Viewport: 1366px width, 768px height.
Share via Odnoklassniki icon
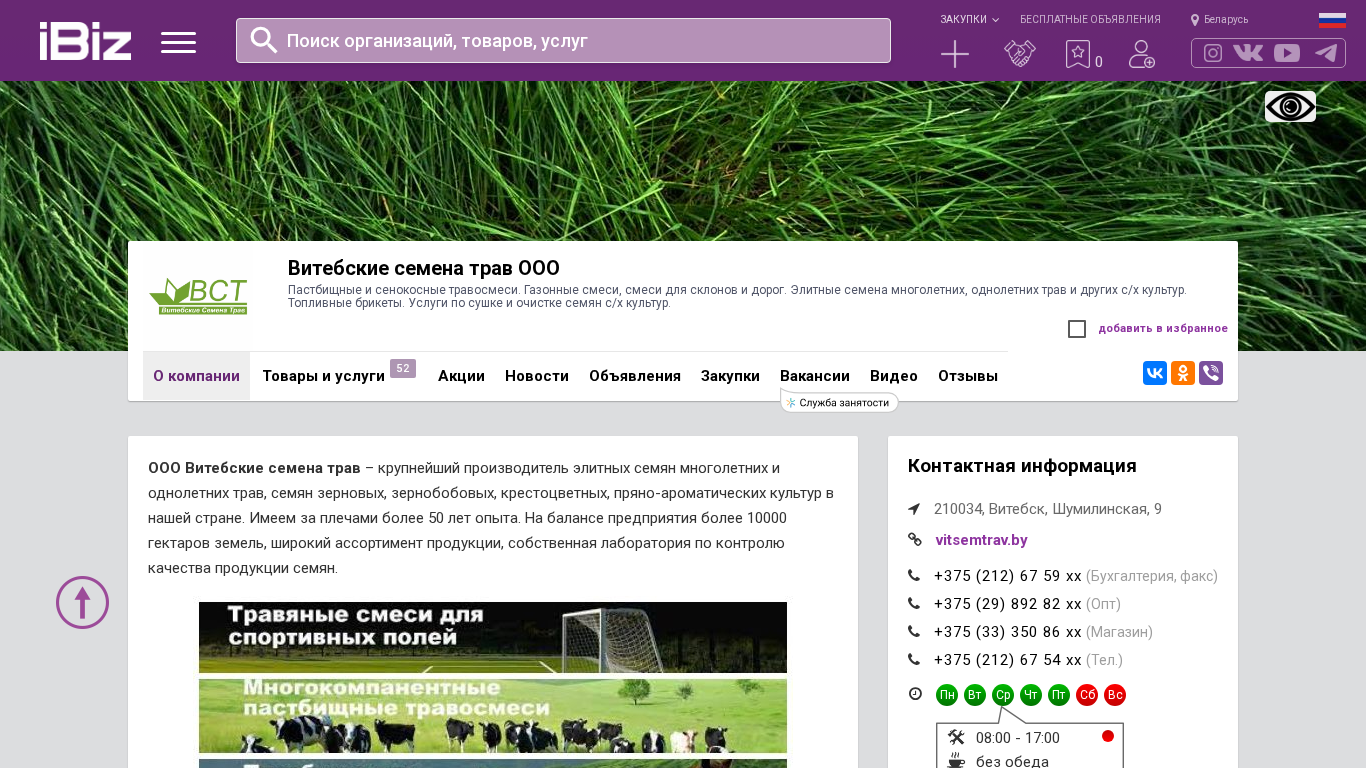tap(1183, 373)
